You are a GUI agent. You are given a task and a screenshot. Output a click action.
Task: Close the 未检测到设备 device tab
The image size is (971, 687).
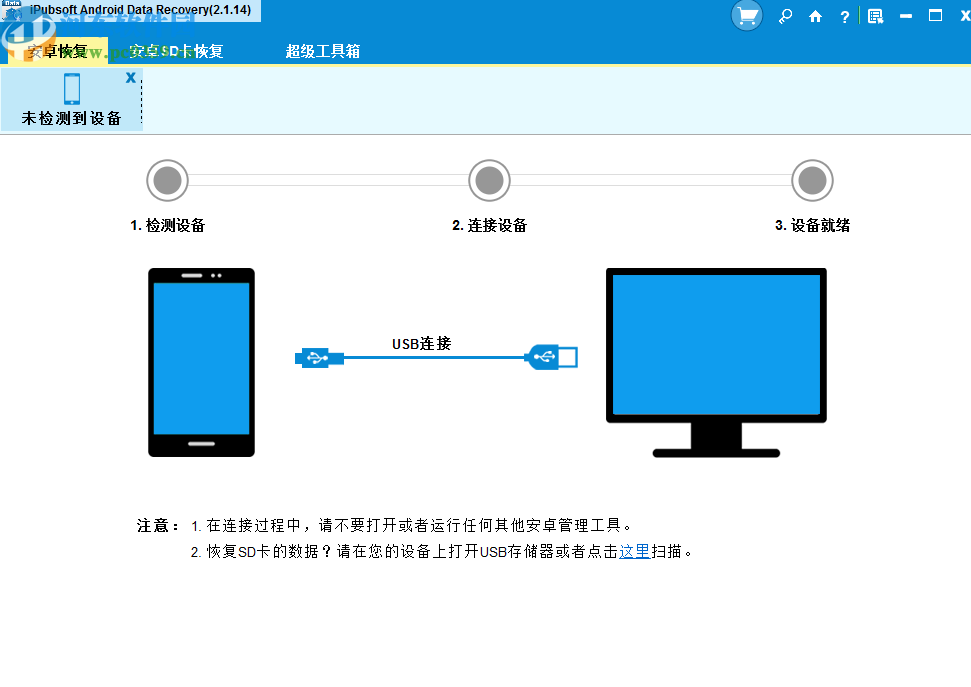(130, 76)
